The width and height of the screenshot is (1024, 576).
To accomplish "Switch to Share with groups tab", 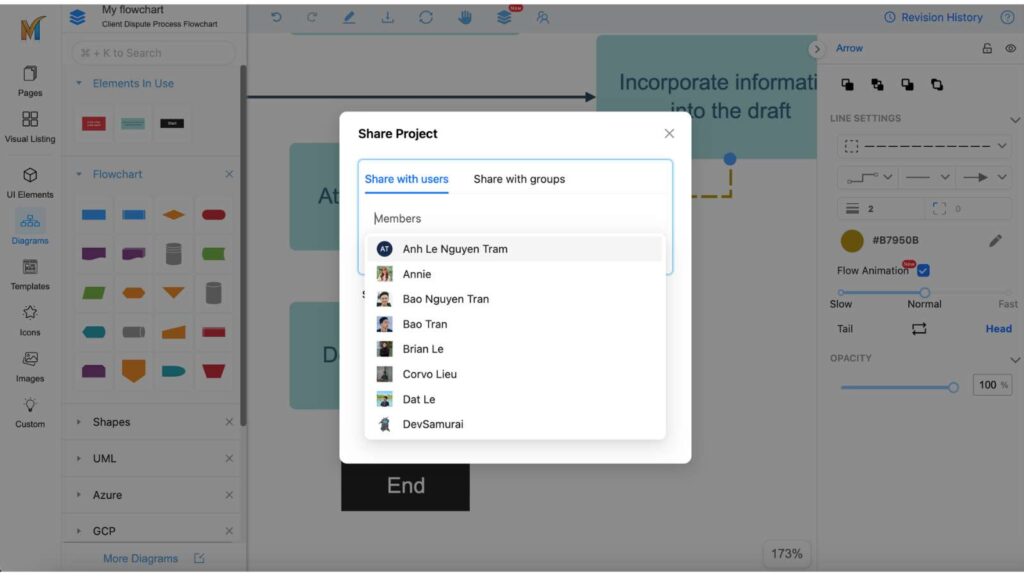I will pos(519,179).
